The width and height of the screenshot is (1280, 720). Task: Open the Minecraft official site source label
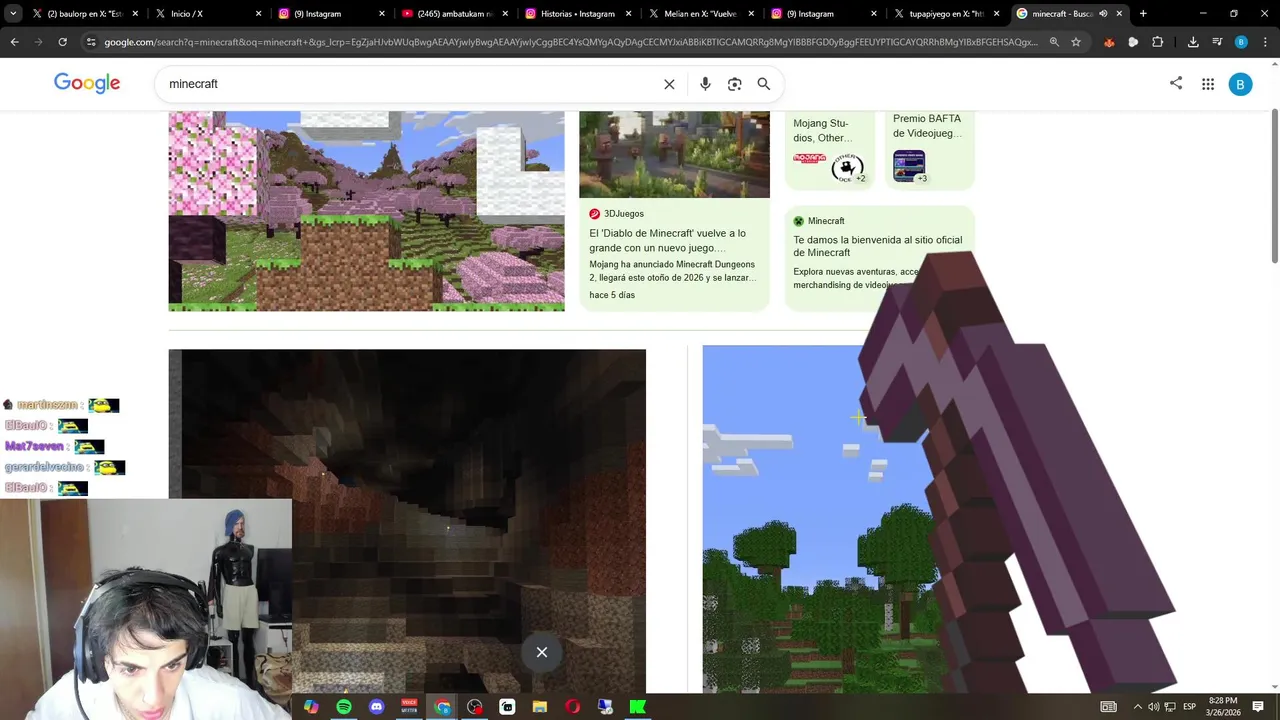pyautogui.click(x=819, y=221)
